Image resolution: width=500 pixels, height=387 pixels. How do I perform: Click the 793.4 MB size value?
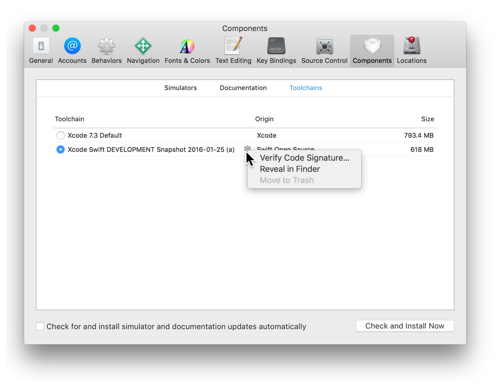(419, 135)
